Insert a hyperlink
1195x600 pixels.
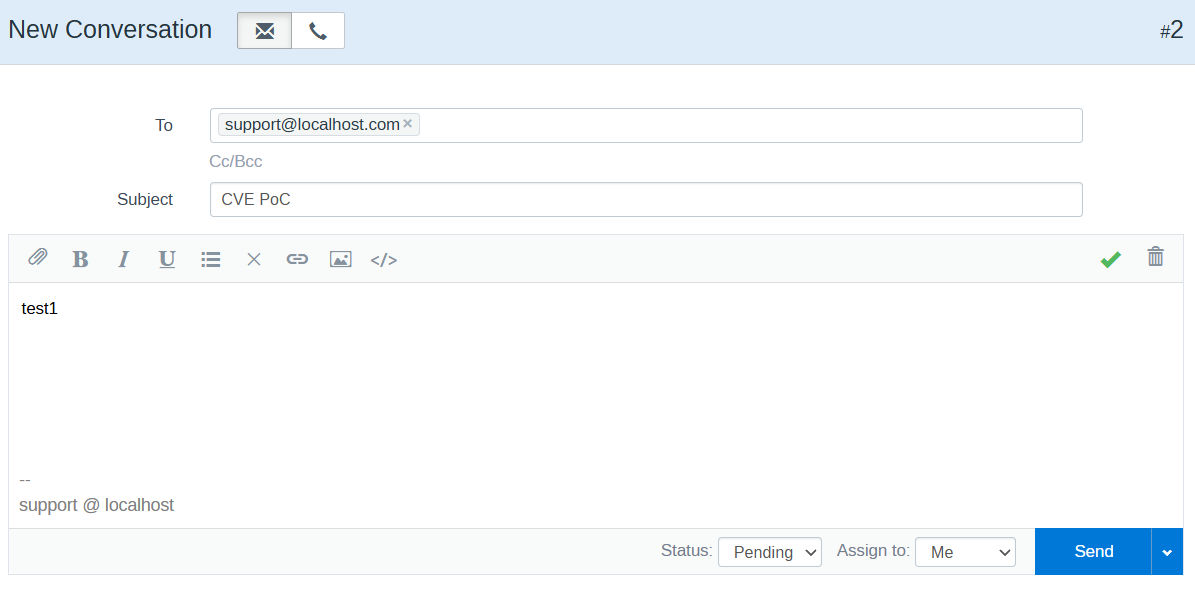[297, 258]
